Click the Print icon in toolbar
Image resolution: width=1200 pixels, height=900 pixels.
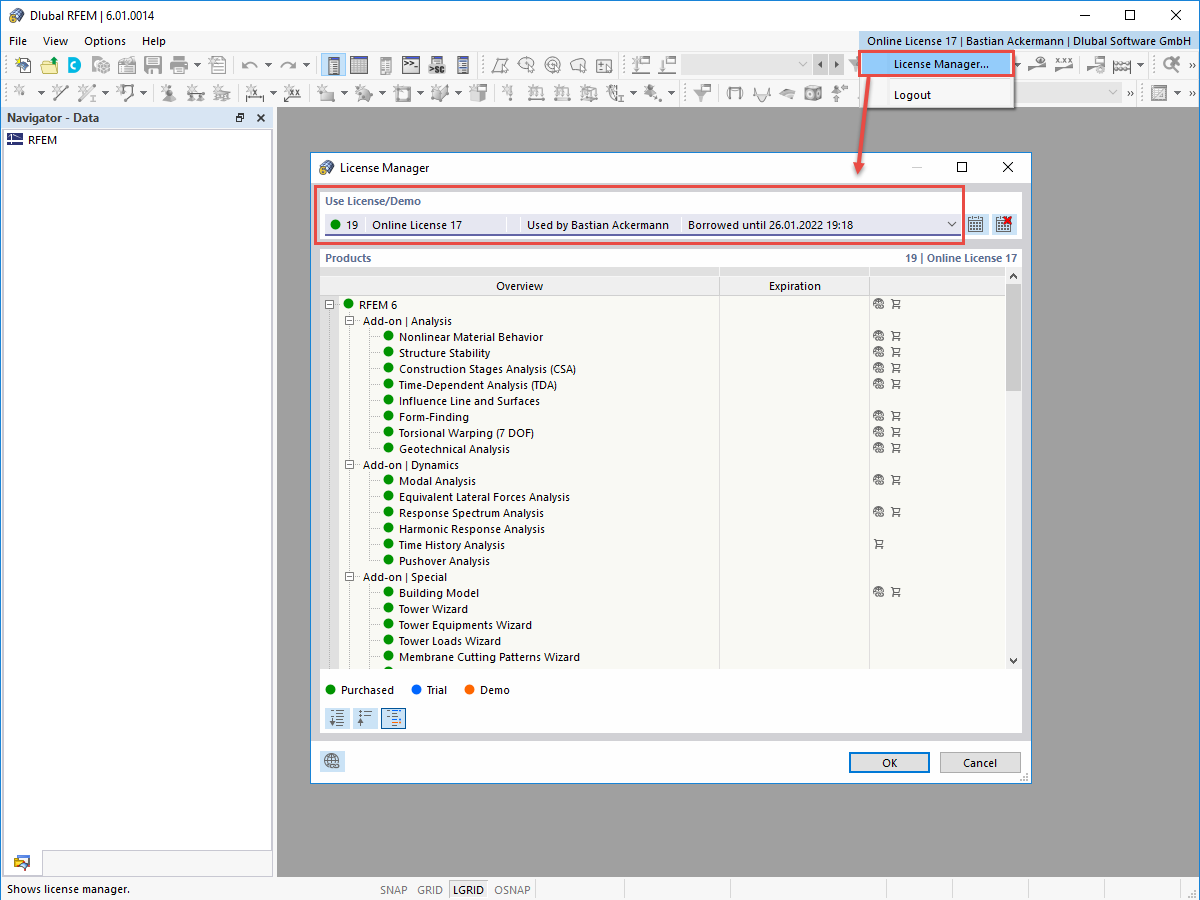[x=180, y=63]
